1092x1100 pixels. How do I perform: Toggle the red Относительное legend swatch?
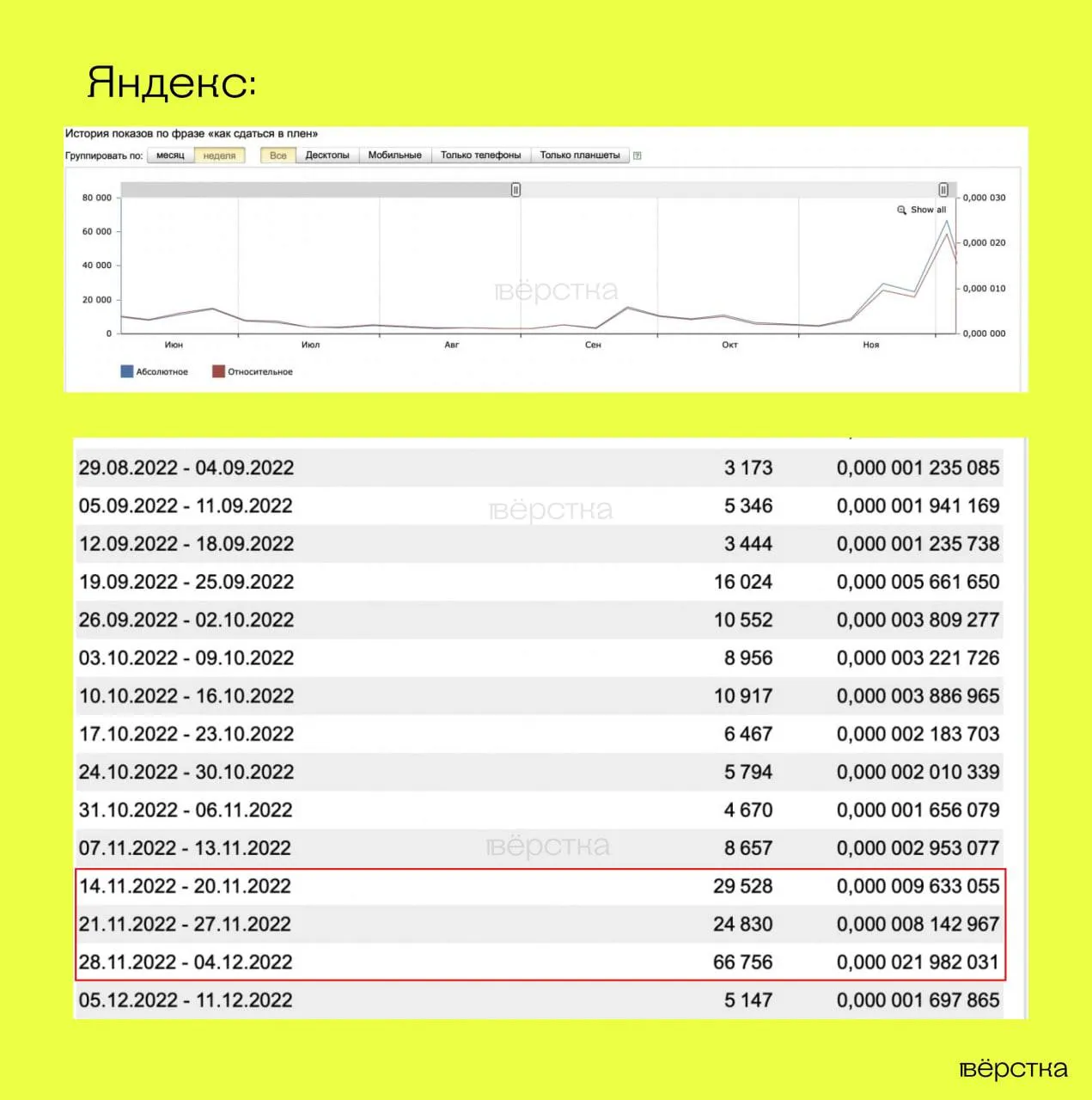(x=218, y=371)
